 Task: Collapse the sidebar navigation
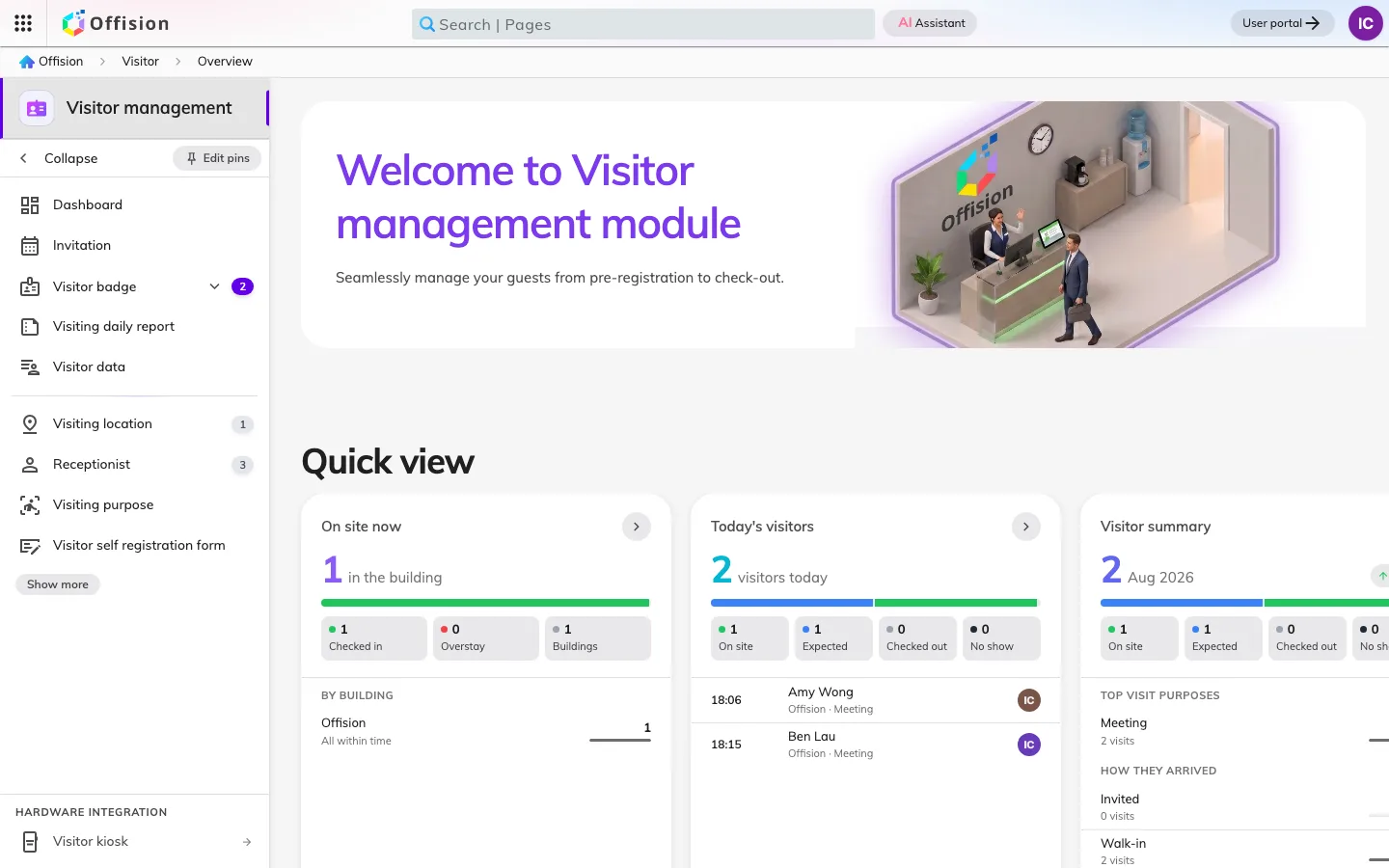[x=60, y=158]
